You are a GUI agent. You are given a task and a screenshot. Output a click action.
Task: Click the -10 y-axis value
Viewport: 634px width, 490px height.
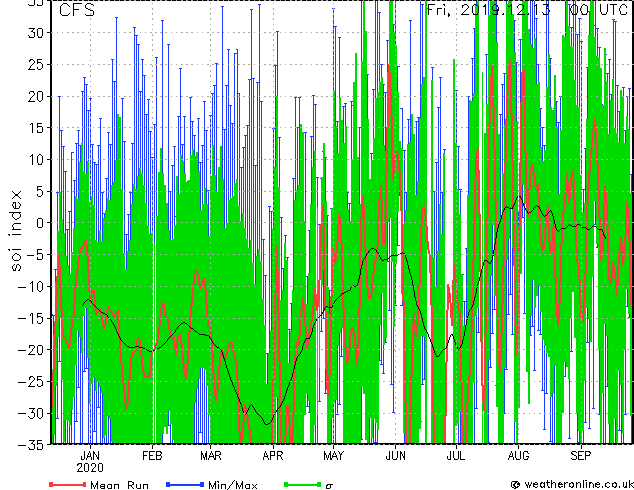(x=31, y=286)
